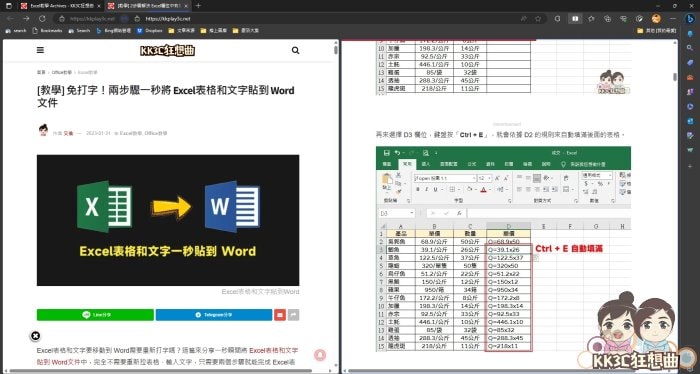
Task: Open the Bookmarks bookmark bar item
Action: 48,31
